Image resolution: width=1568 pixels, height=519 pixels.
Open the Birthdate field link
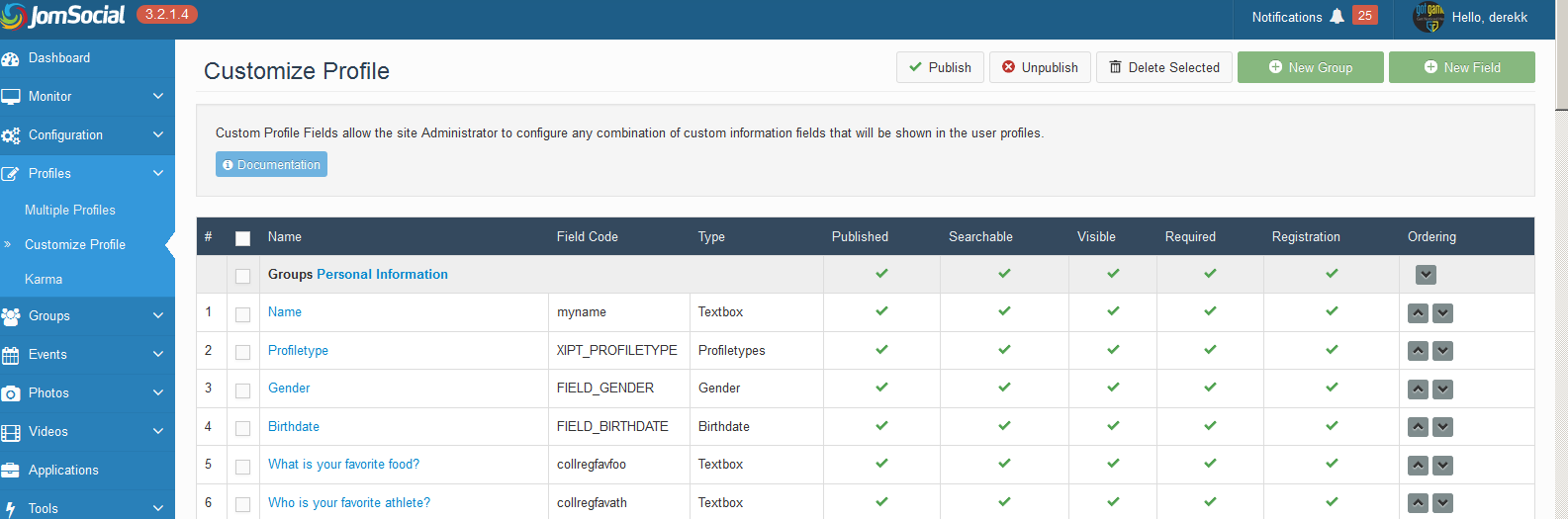tap(294, 426)
